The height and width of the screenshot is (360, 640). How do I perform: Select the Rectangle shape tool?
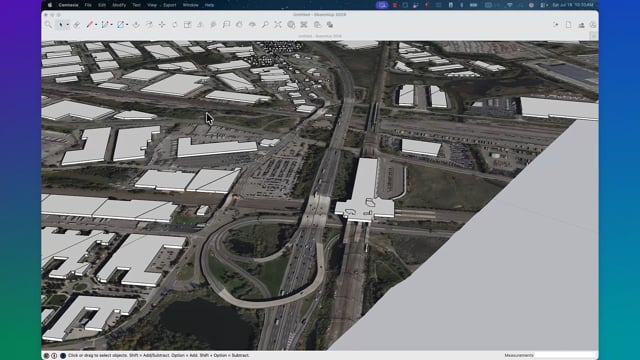click(x=120, y=25)
